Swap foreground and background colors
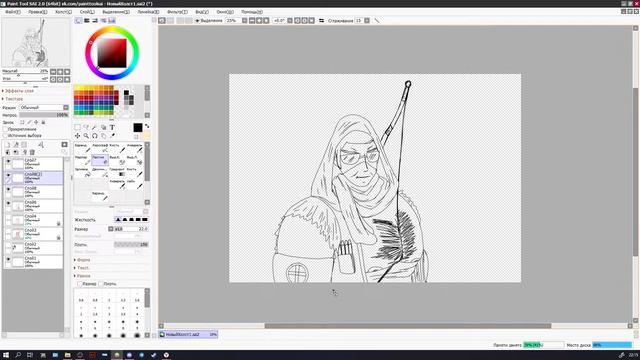This screenshot has height=360, width=640. point(147,126)
